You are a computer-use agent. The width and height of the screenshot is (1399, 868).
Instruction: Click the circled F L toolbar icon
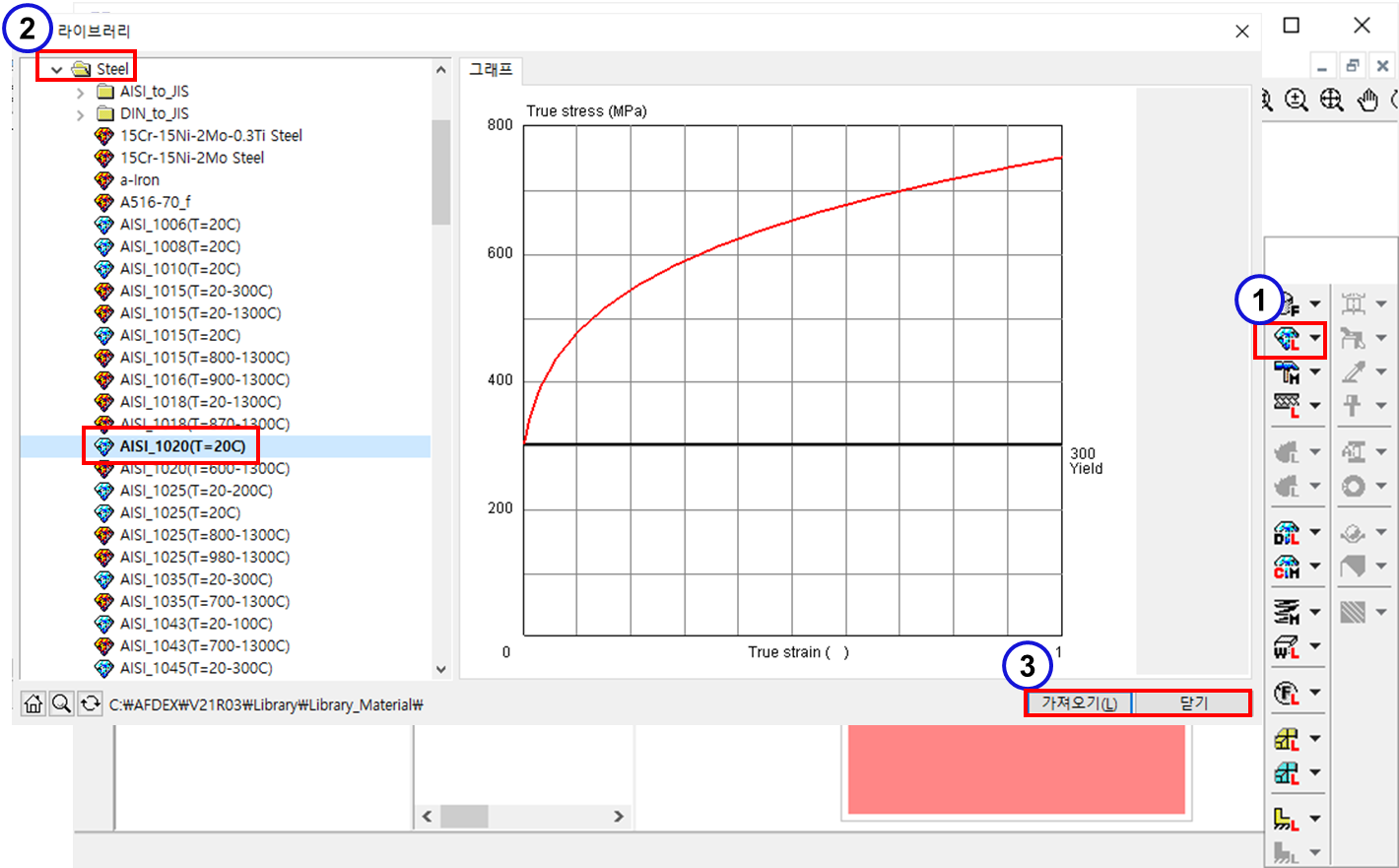pos(1286,693)
